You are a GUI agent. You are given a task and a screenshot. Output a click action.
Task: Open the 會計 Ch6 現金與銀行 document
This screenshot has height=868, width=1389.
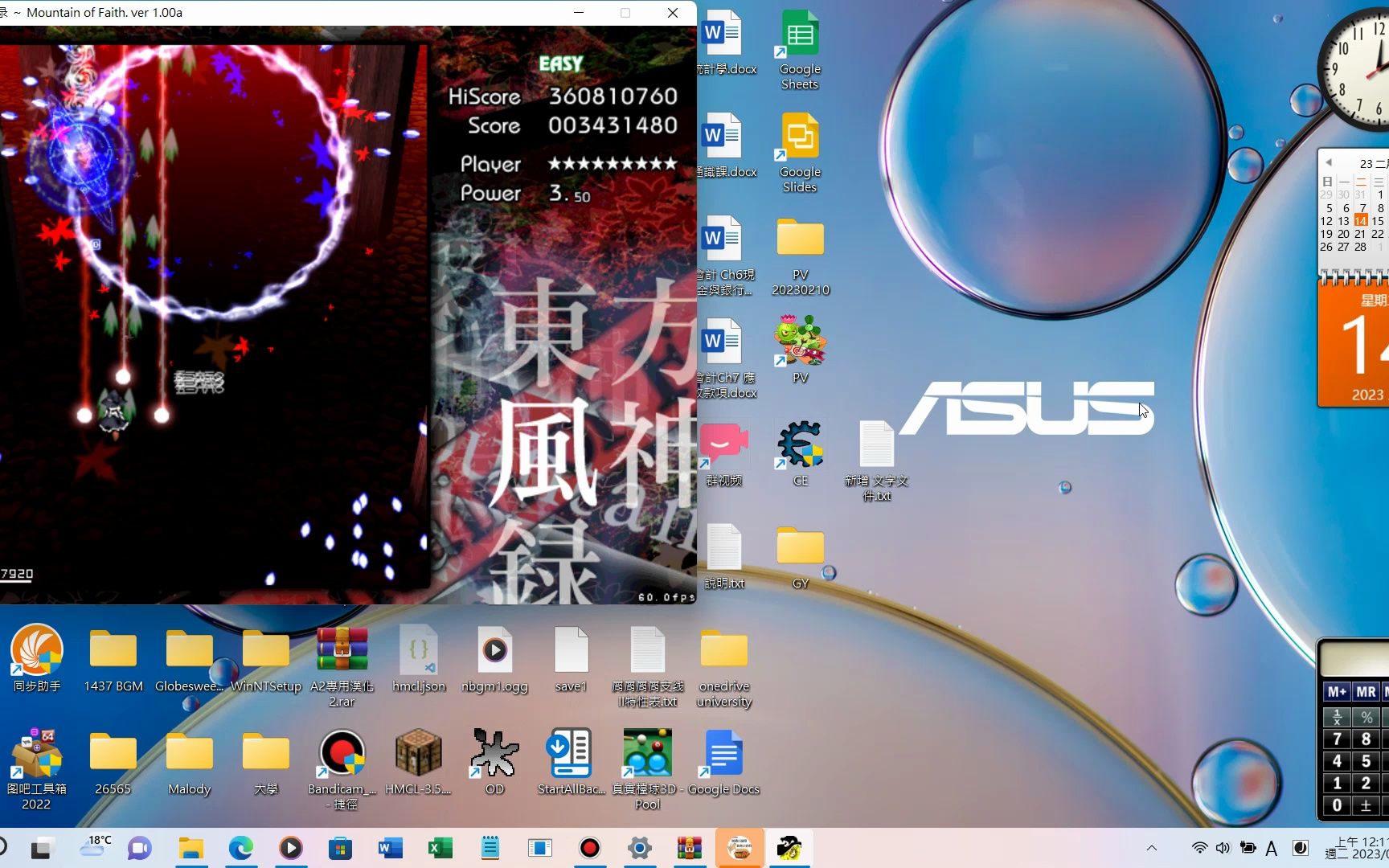[x=724, y=256]
